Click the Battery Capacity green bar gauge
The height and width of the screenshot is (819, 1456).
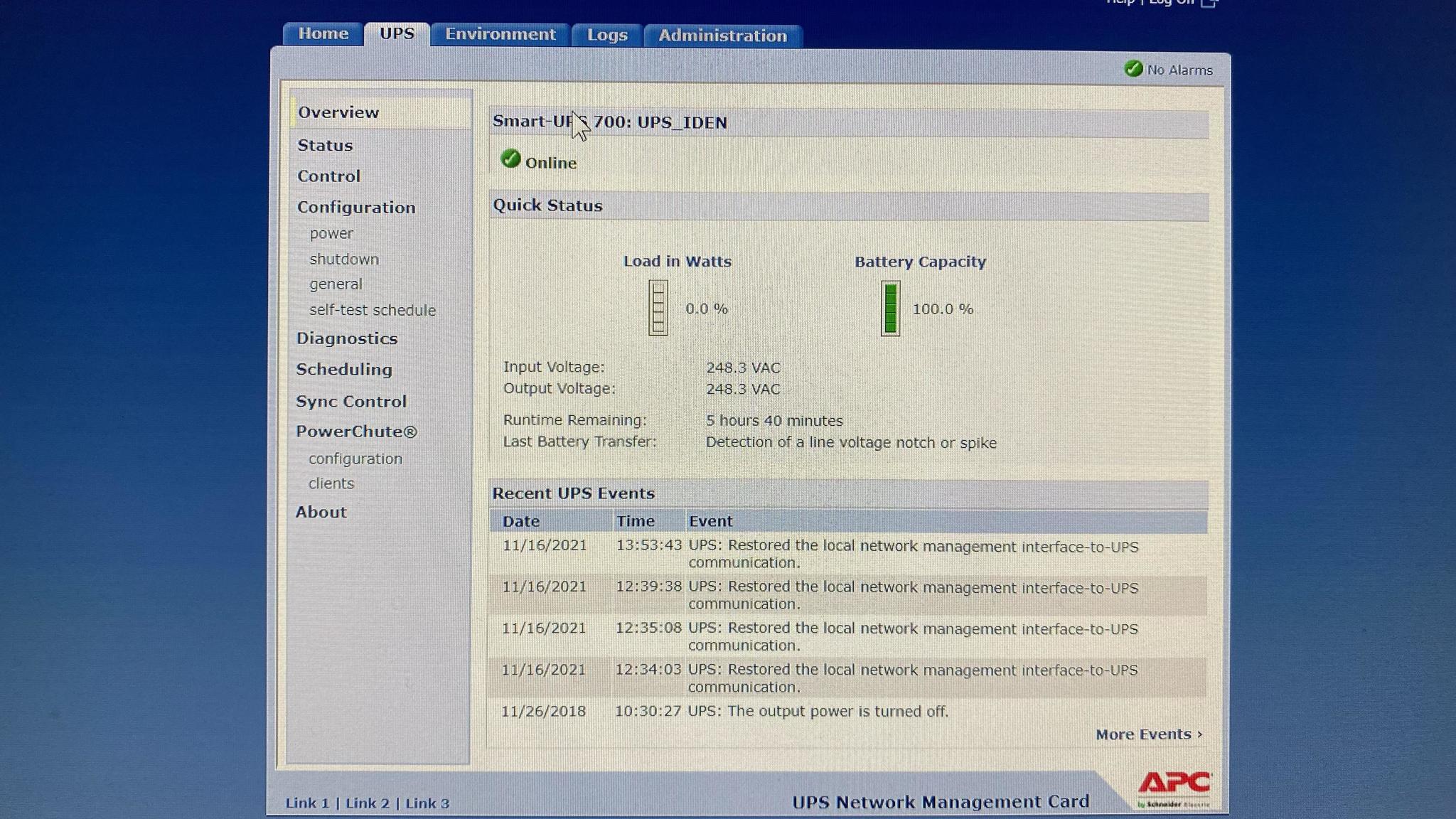click(890, 308)
